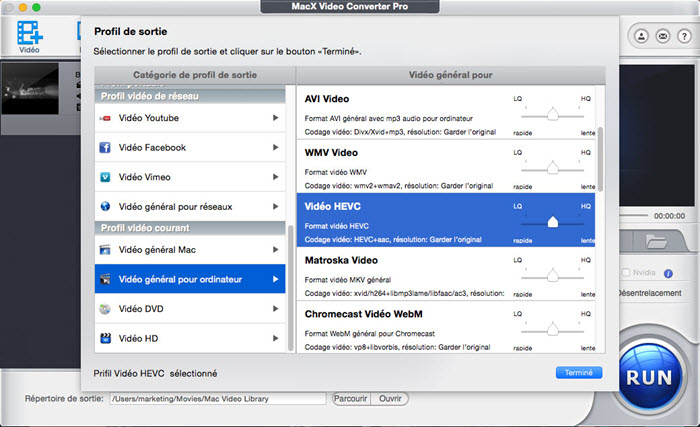Click the YouTube icon in the profile list
The image size is (700, 427).
click(x=104, y=118)
